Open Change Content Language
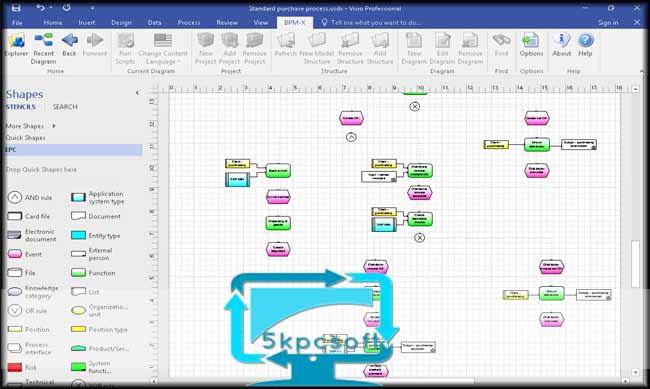Screen dimensions: 650x389 click(x=163, y=49)
